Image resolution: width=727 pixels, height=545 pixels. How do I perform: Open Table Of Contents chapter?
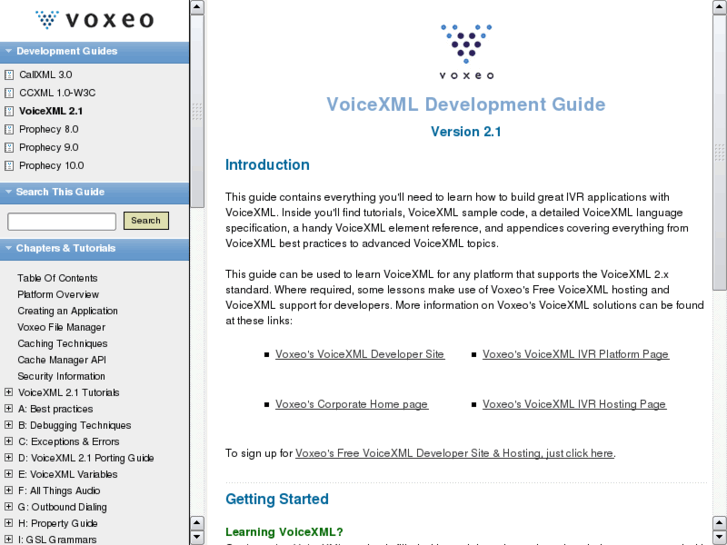pyautogui.click(x=57, y=278)
